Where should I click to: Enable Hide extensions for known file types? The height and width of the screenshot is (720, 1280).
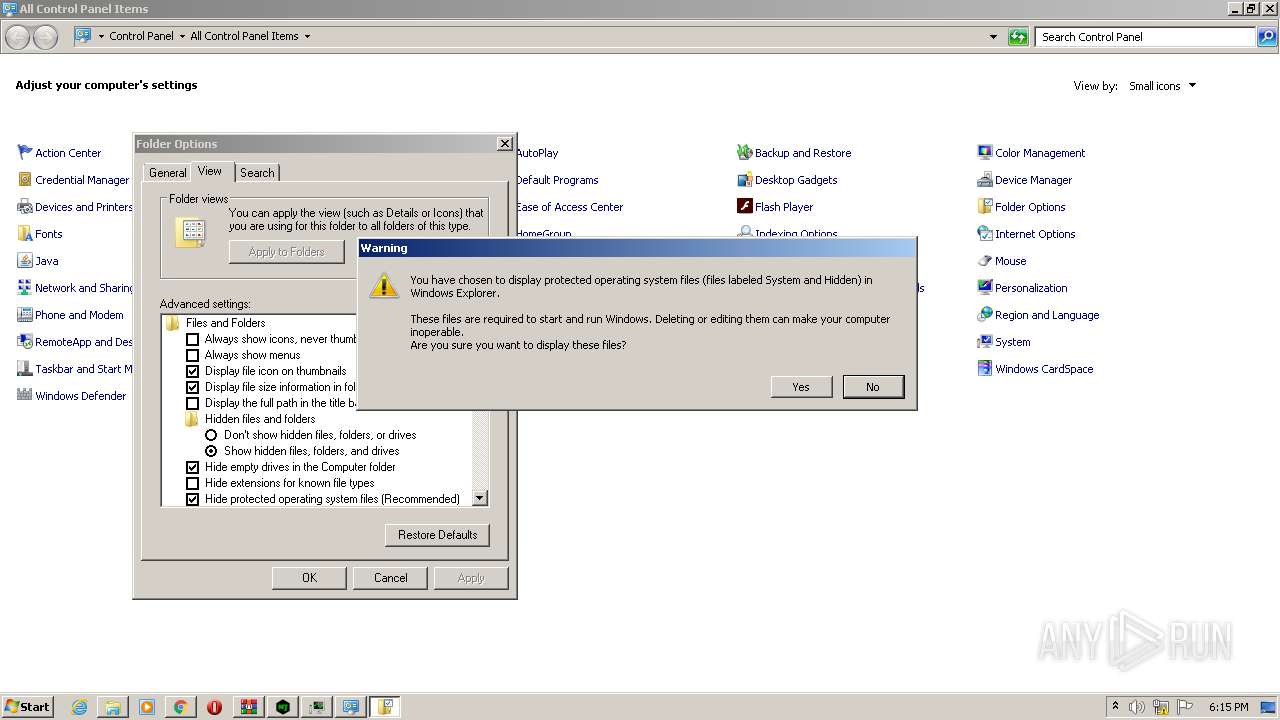[193, 483]
